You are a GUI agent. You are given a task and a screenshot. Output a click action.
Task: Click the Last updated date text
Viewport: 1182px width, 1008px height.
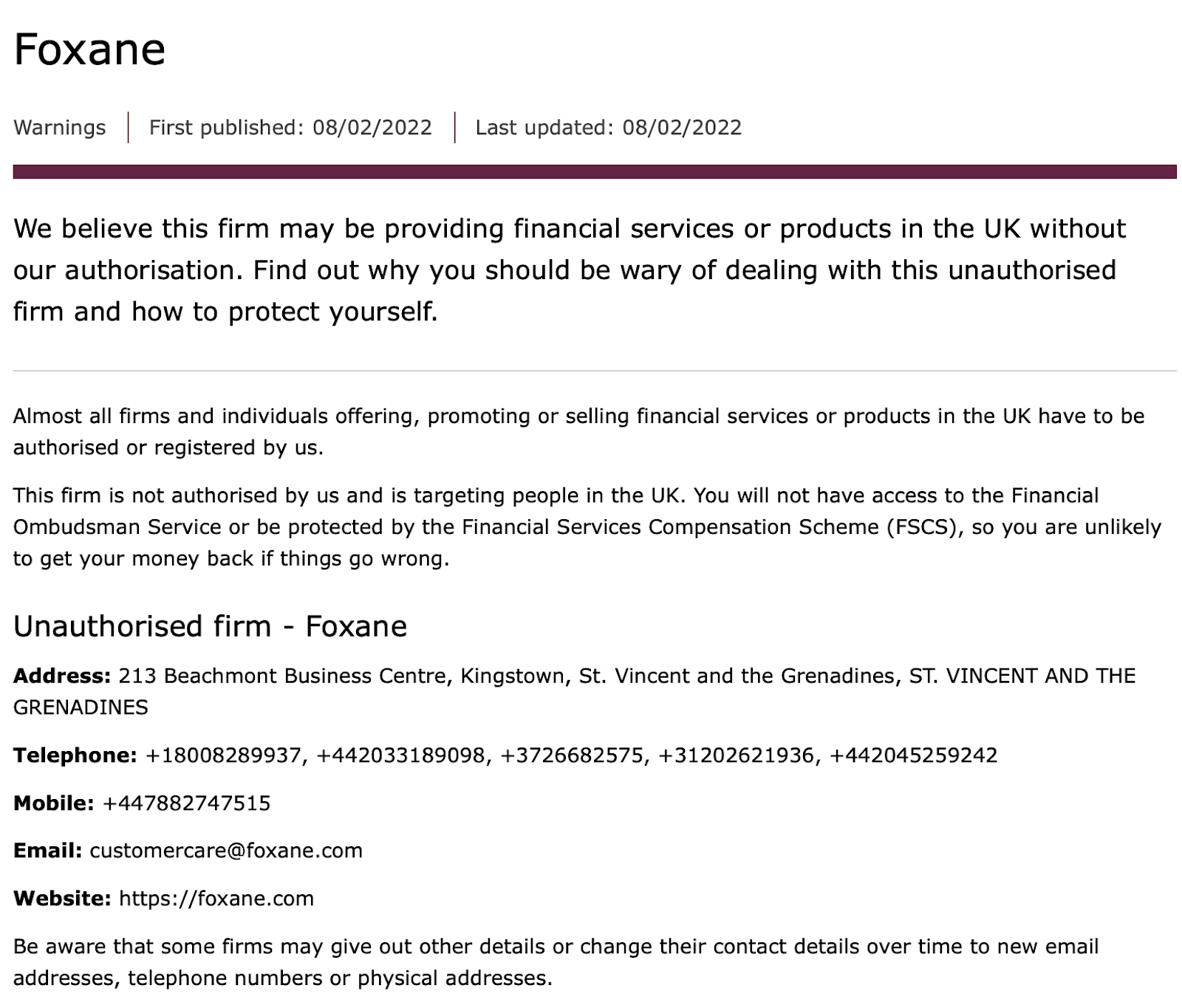608,128
